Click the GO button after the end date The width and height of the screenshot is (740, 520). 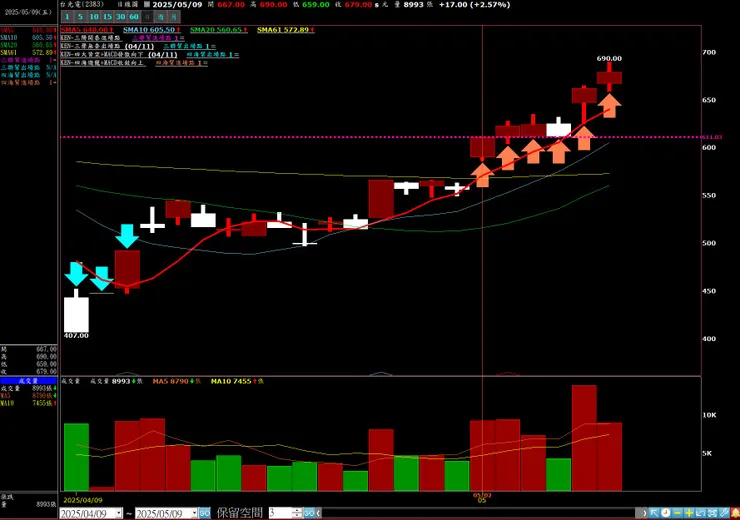[x=204, y=513]
